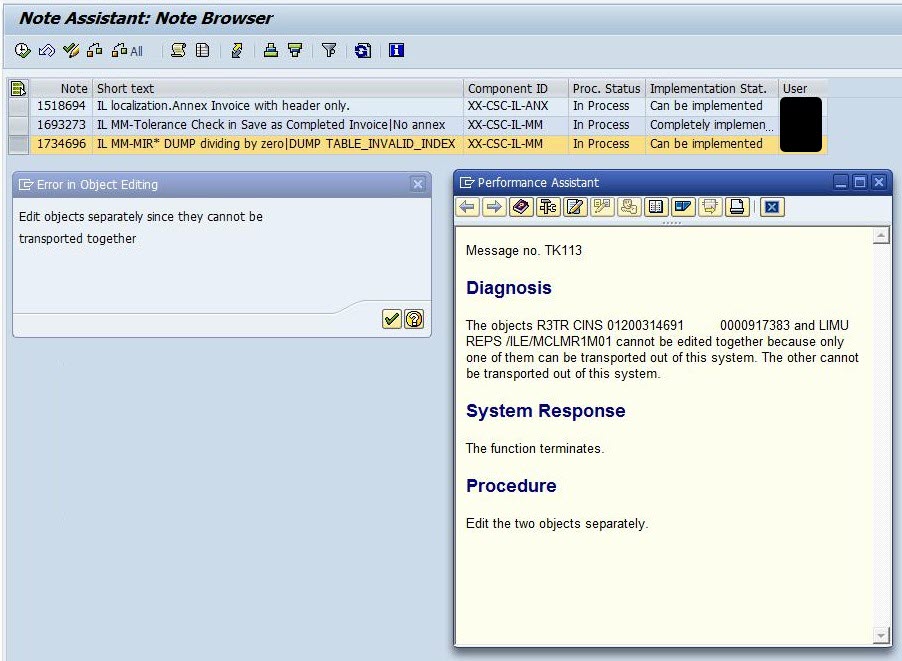Click the greyed sheet-with-arrow icon in Performance Assistant
This screenshot has height=661, width=902.
click(x=710, y=207)
